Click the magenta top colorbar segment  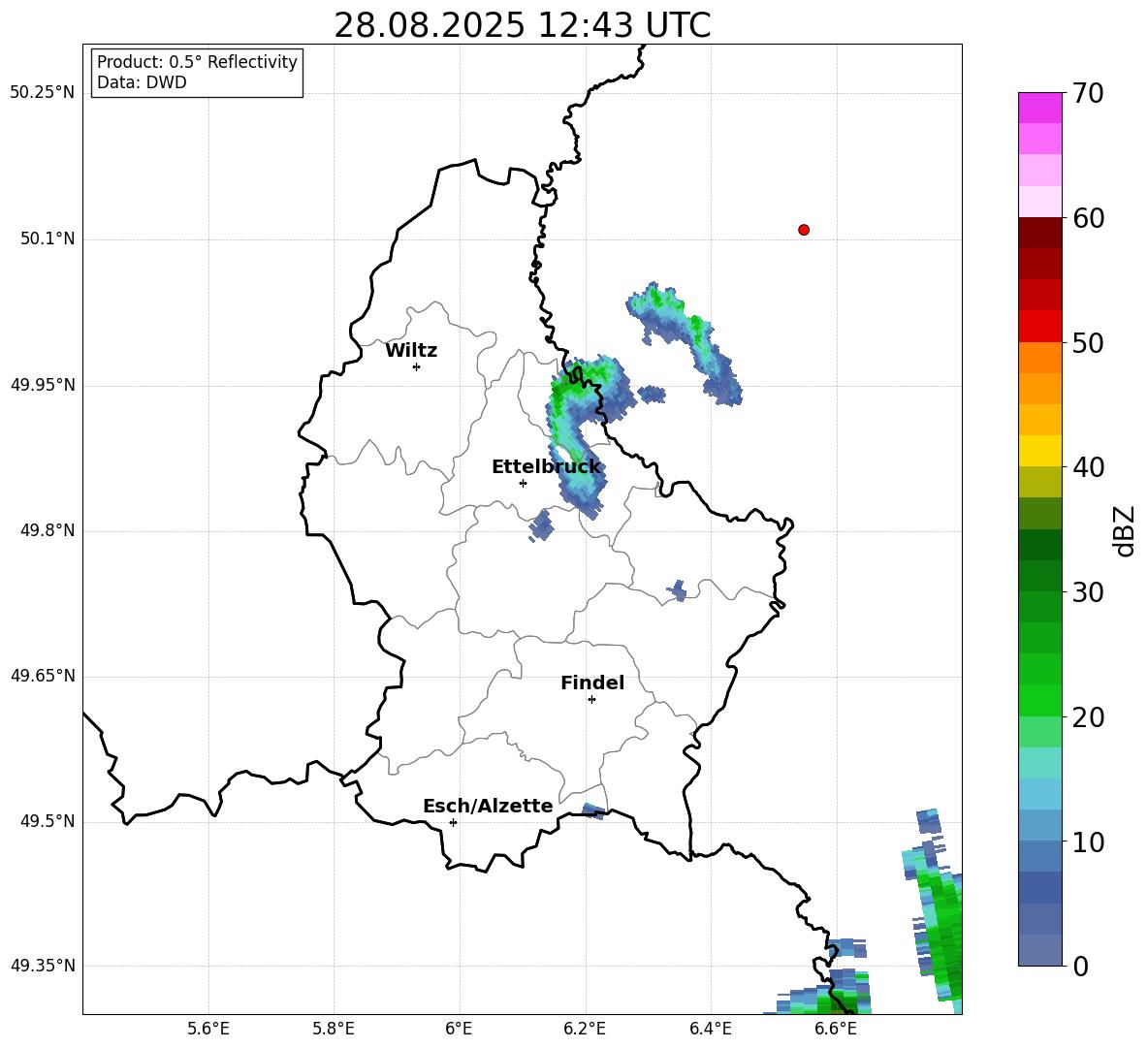[x=1039, y=108]
